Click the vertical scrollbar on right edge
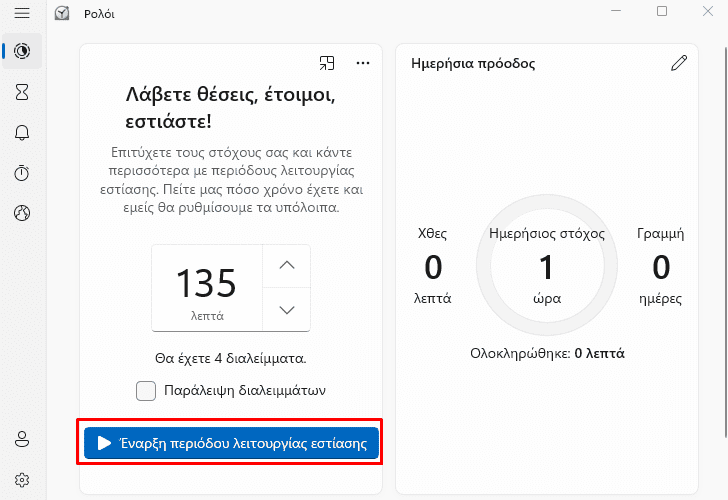The width and height of the screenshot is (728, 500). point(726,241)
